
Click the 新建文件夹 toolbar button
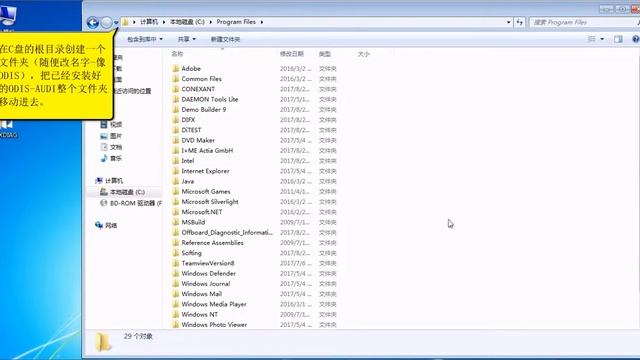[x=225, y=39]
